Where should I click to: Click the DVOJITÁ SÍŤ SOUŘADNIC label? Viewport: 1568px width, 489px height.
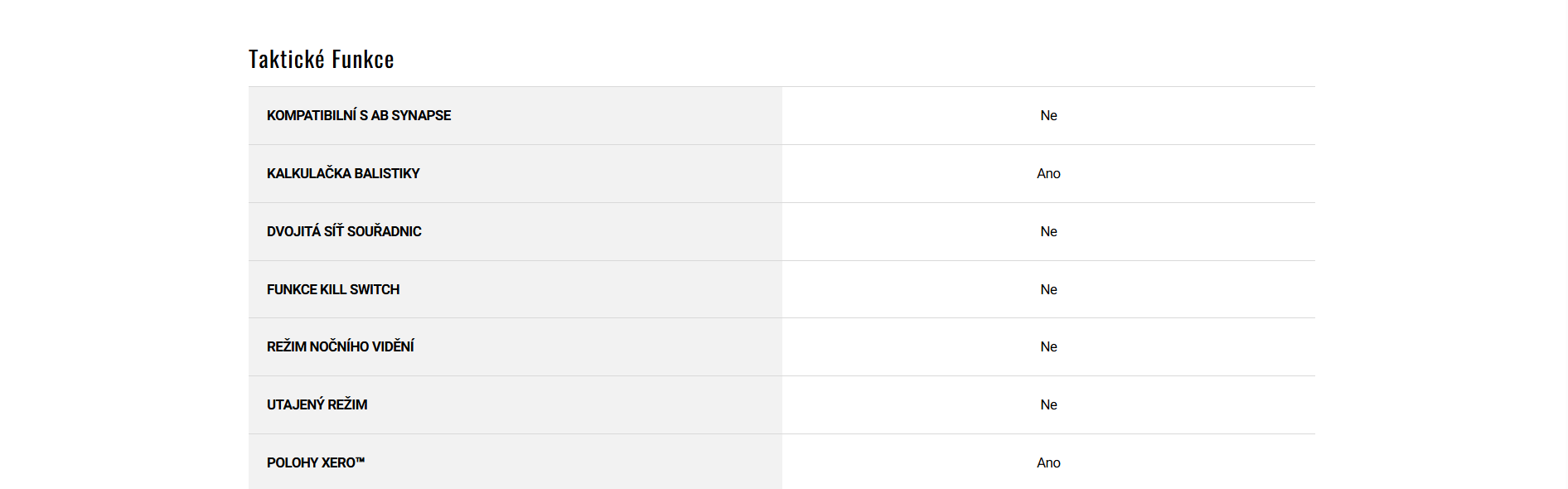point(344,232)
